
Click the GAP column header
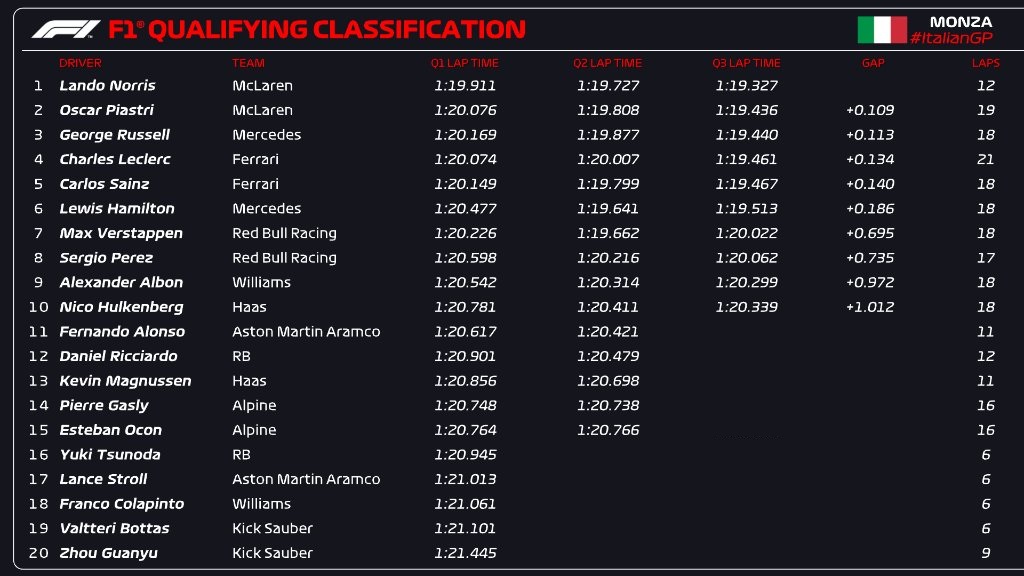[873, 63]
